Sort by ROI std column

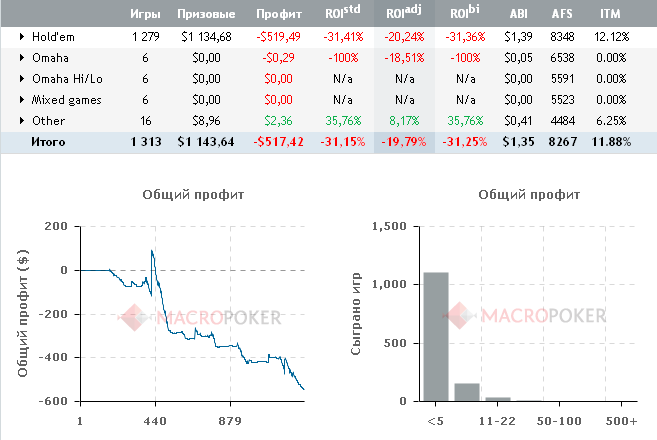pyautogui.click(x=342, y=14)
